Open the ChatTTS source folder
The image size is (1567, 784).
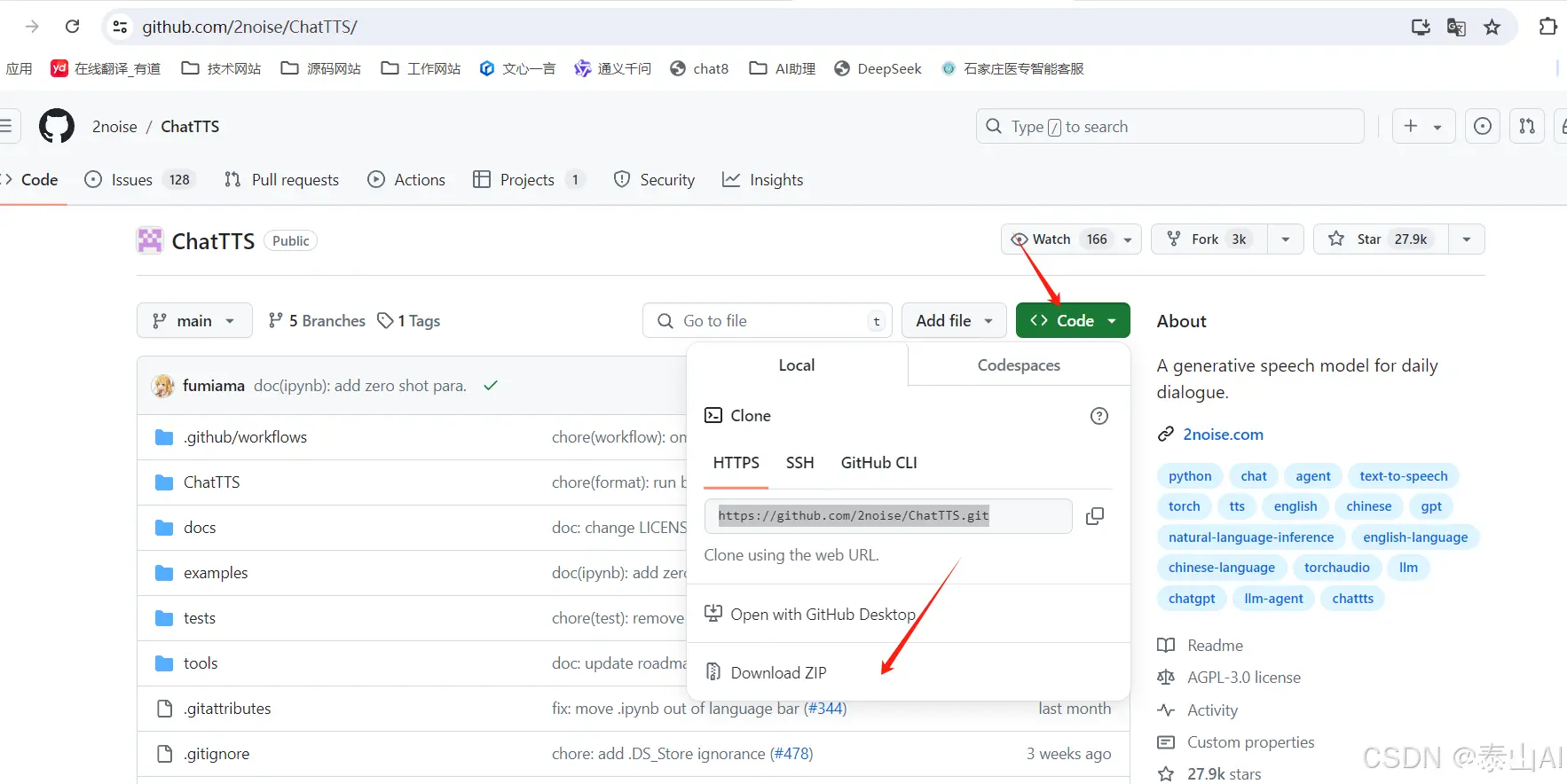click(211, 482)
